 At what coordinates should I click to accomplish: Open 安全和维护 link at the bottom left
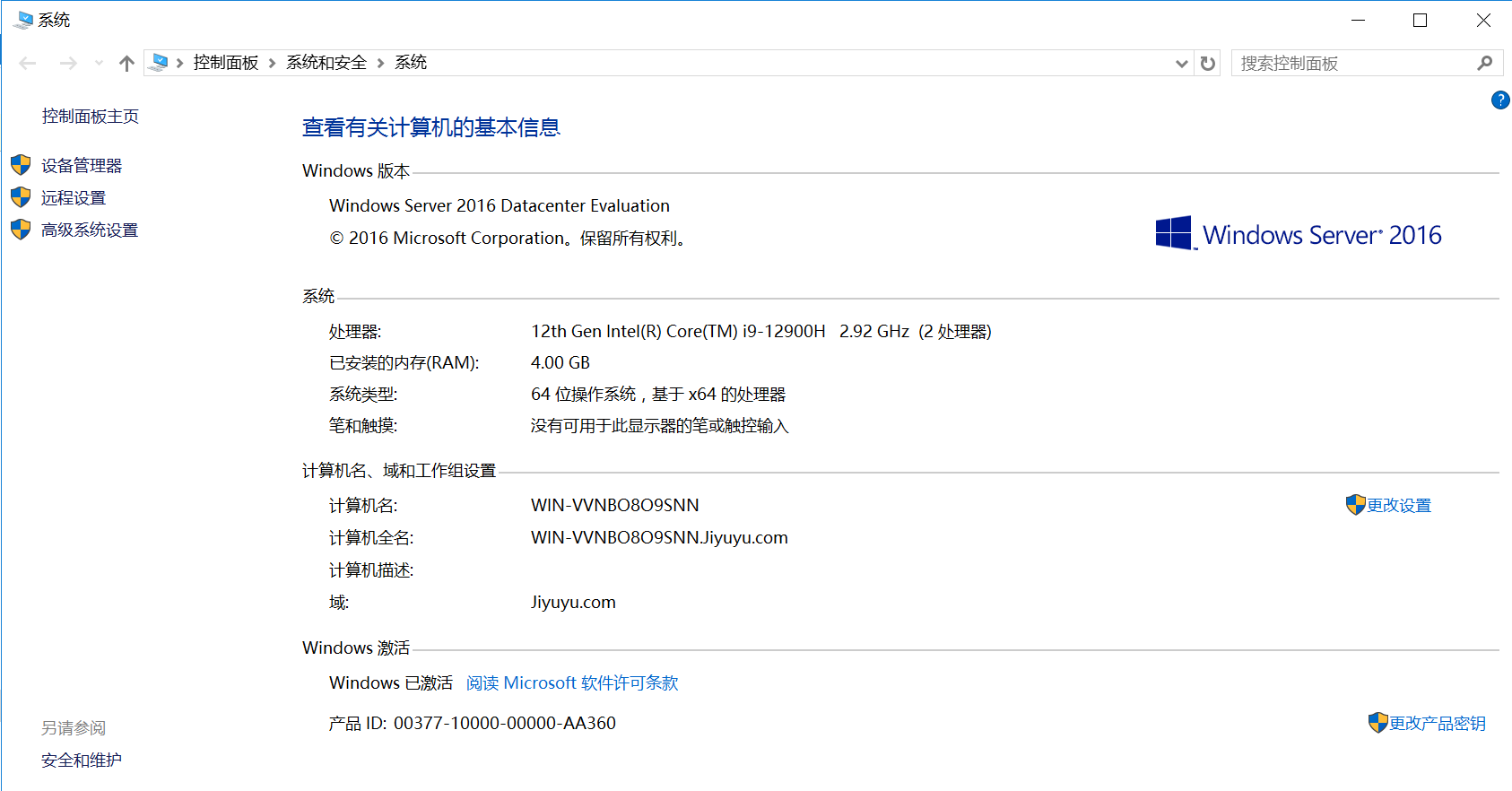point(82,761)
